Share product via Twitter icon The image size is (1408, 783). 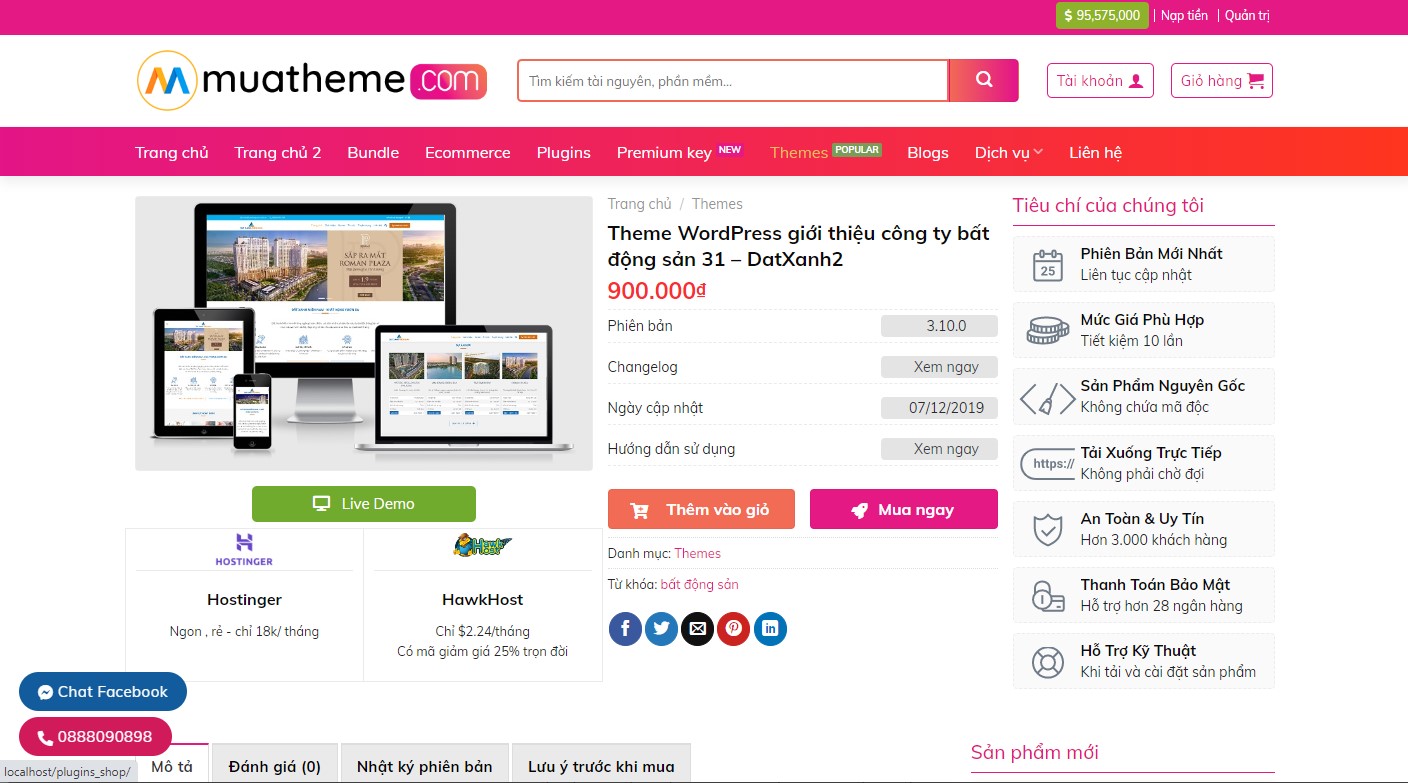pyautogui.click(x=661, y=629)
